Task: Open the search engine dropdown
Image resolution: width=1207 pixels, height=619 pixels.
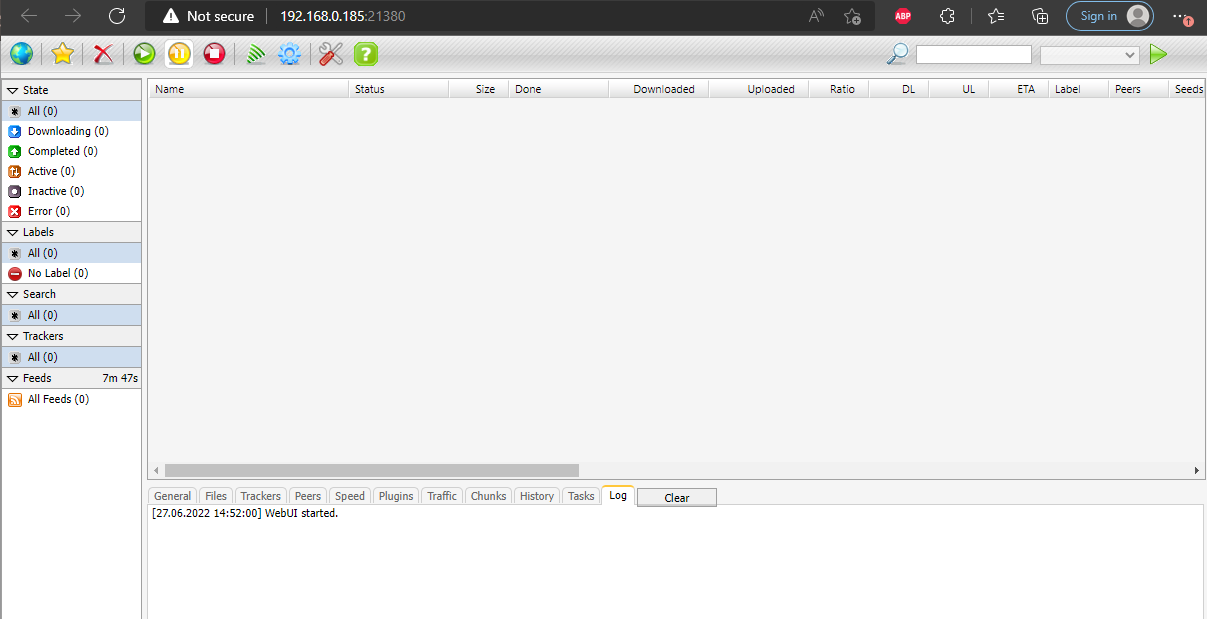Action: tap(1090, 55)
